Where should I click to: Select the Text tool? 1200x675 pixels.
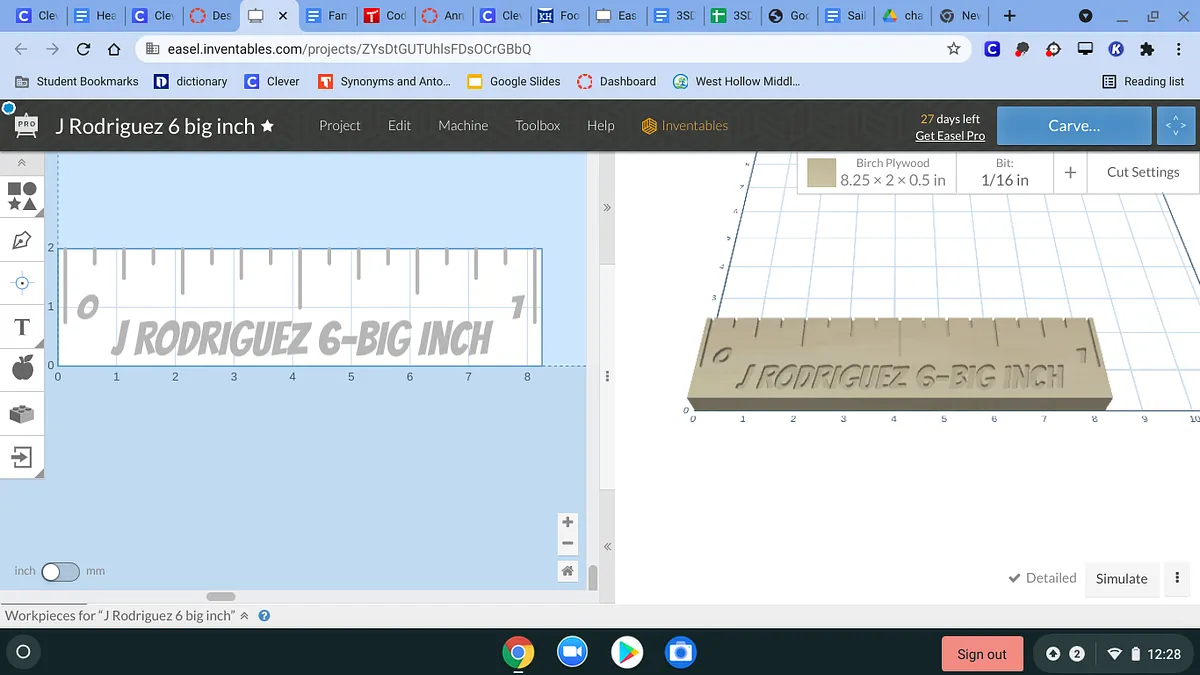[22, 327]
